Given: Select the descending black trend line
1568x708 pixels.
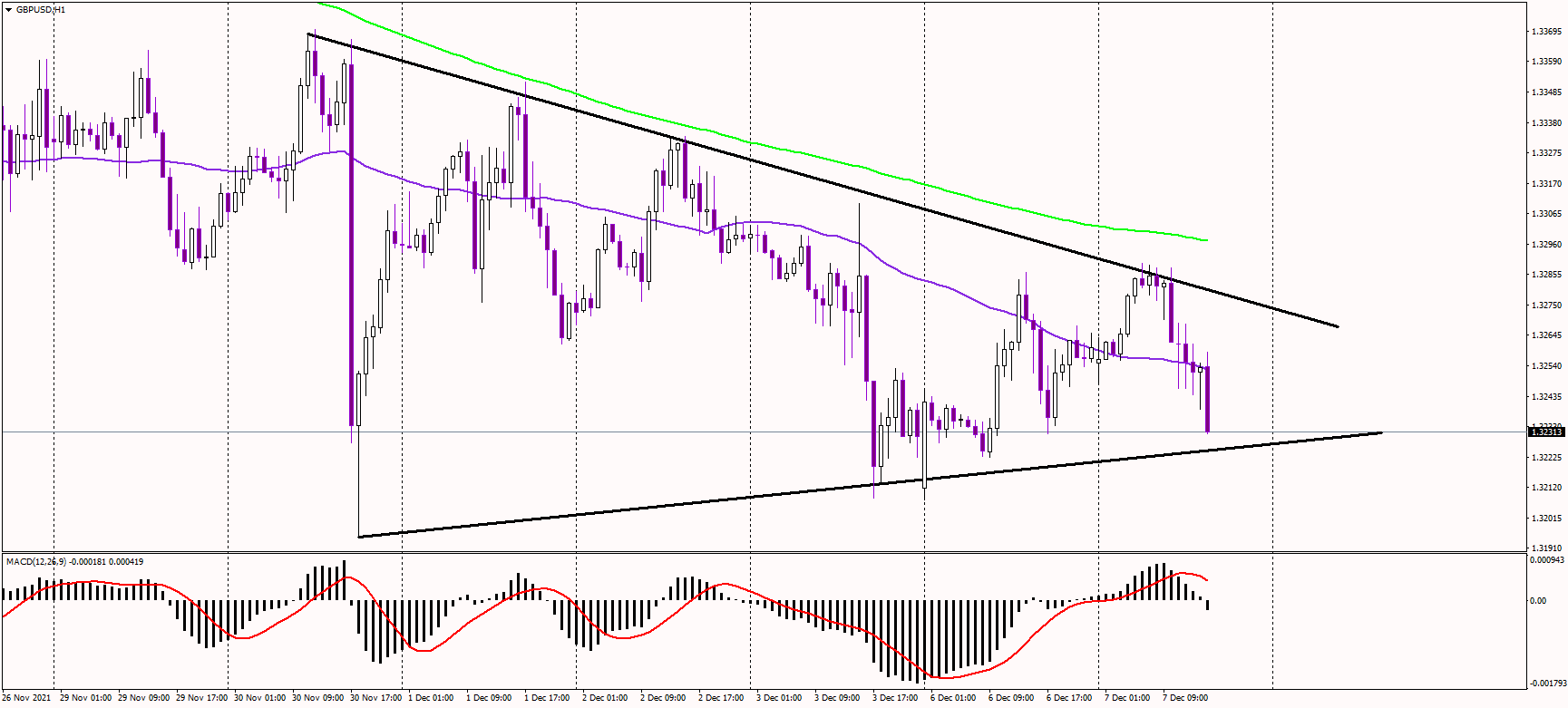Looking at the screenshot, I should (x=823, y=180).
